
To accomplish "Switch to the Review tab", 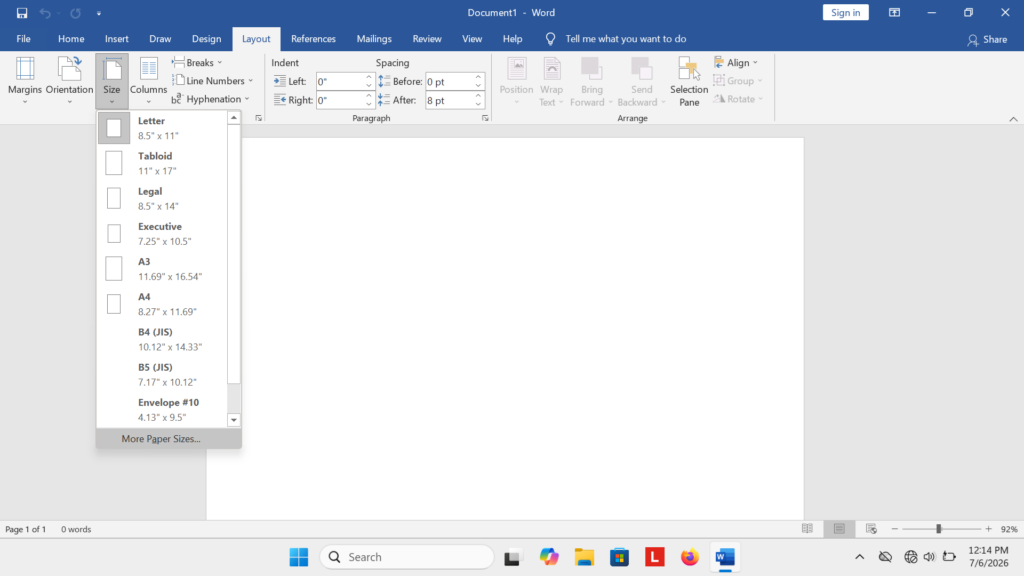I will click(x=427, y=39).
